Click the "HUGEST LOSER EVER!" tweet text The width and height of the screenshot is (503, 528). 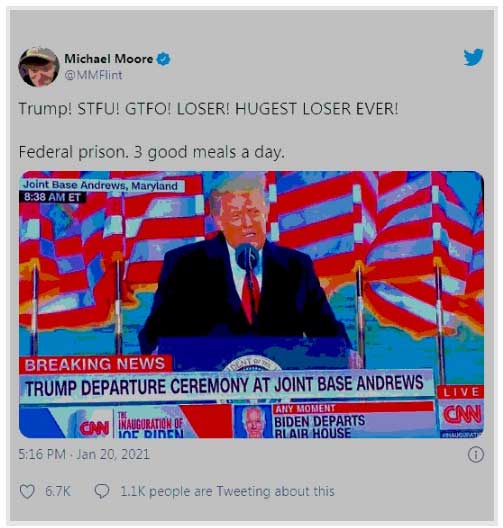[x=316, y=109]
